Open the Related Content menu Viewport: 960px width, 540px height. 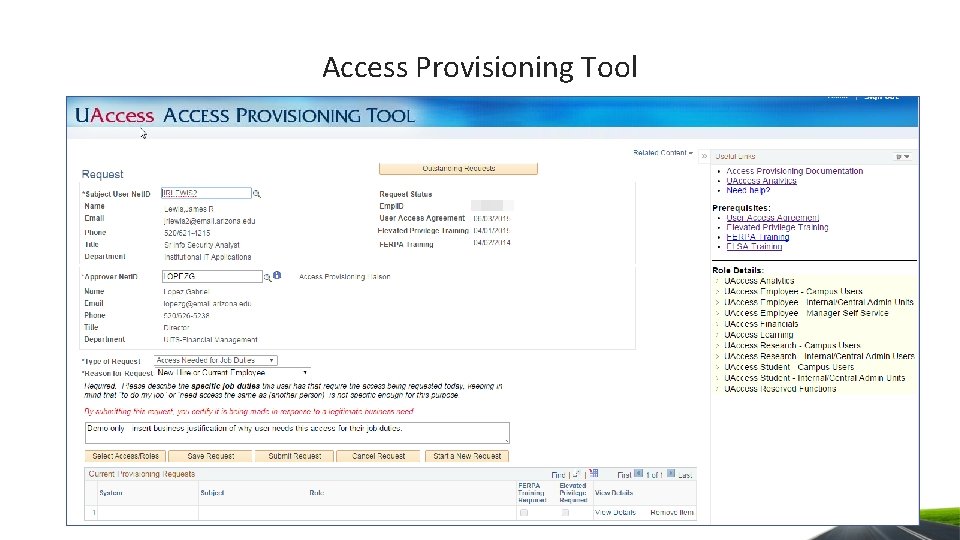663,153
